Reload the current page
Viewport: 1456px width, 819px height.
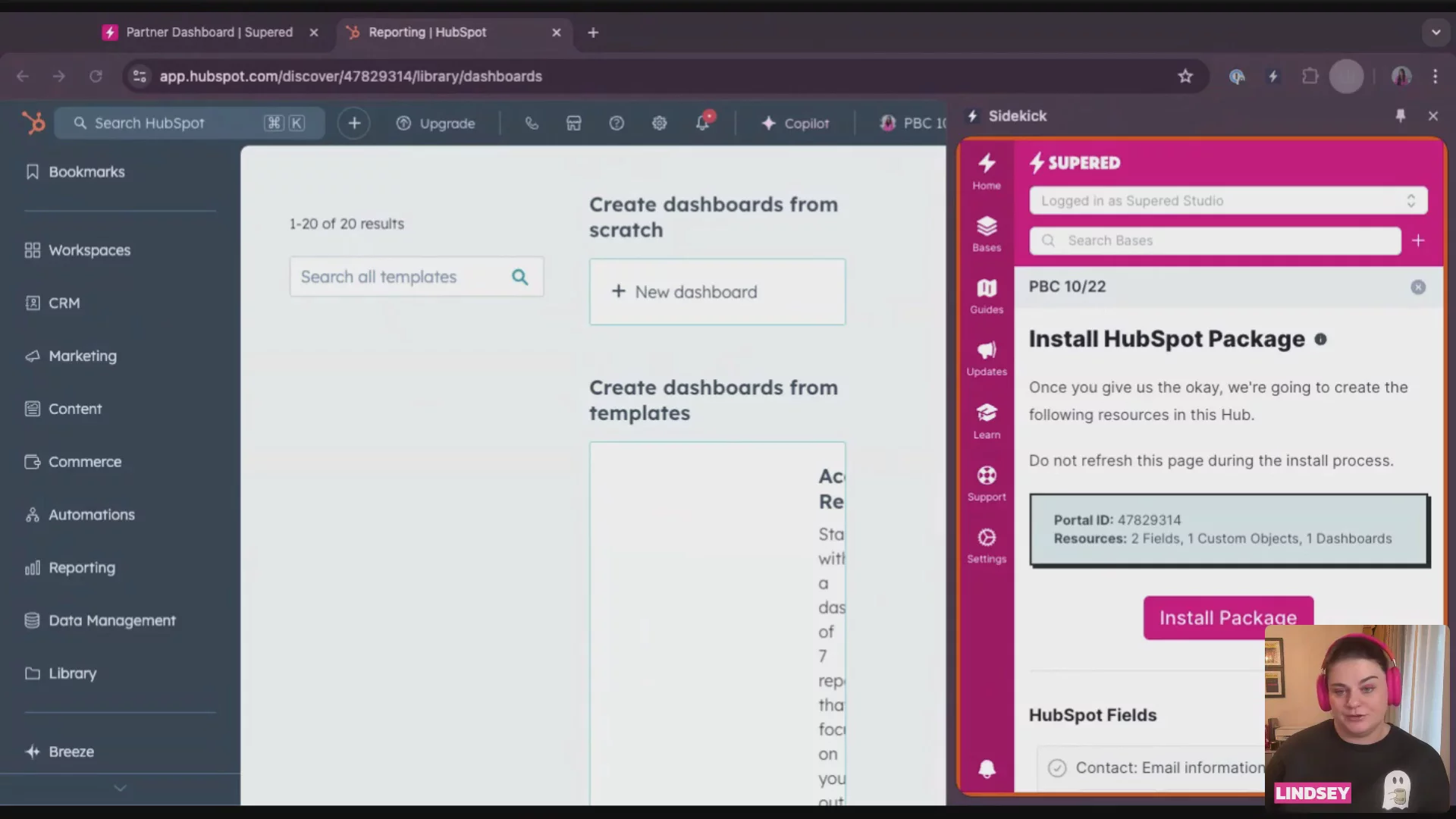coord(96,76)
